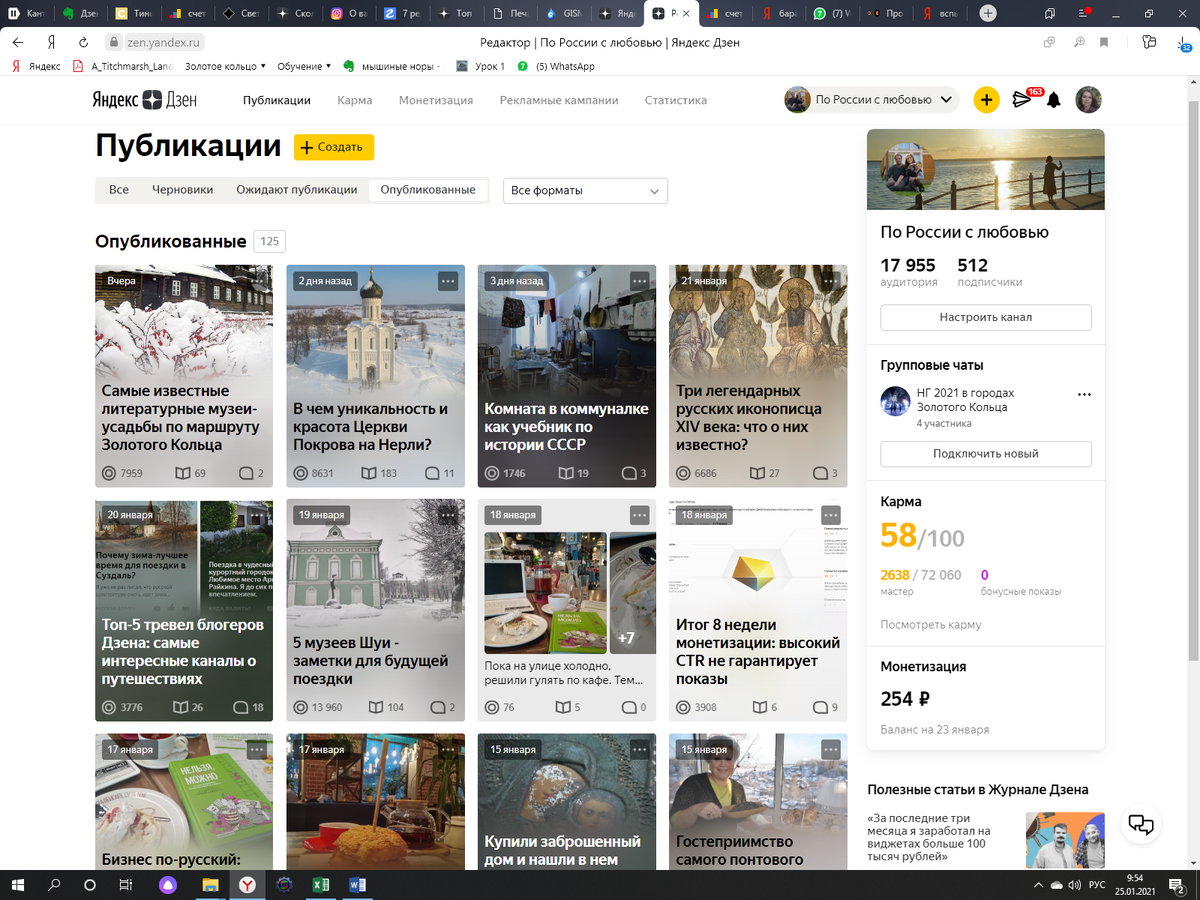Open Yandex Browser icon in taskbar
This screenshot has width=1200, height=900.
pos(246,885)
